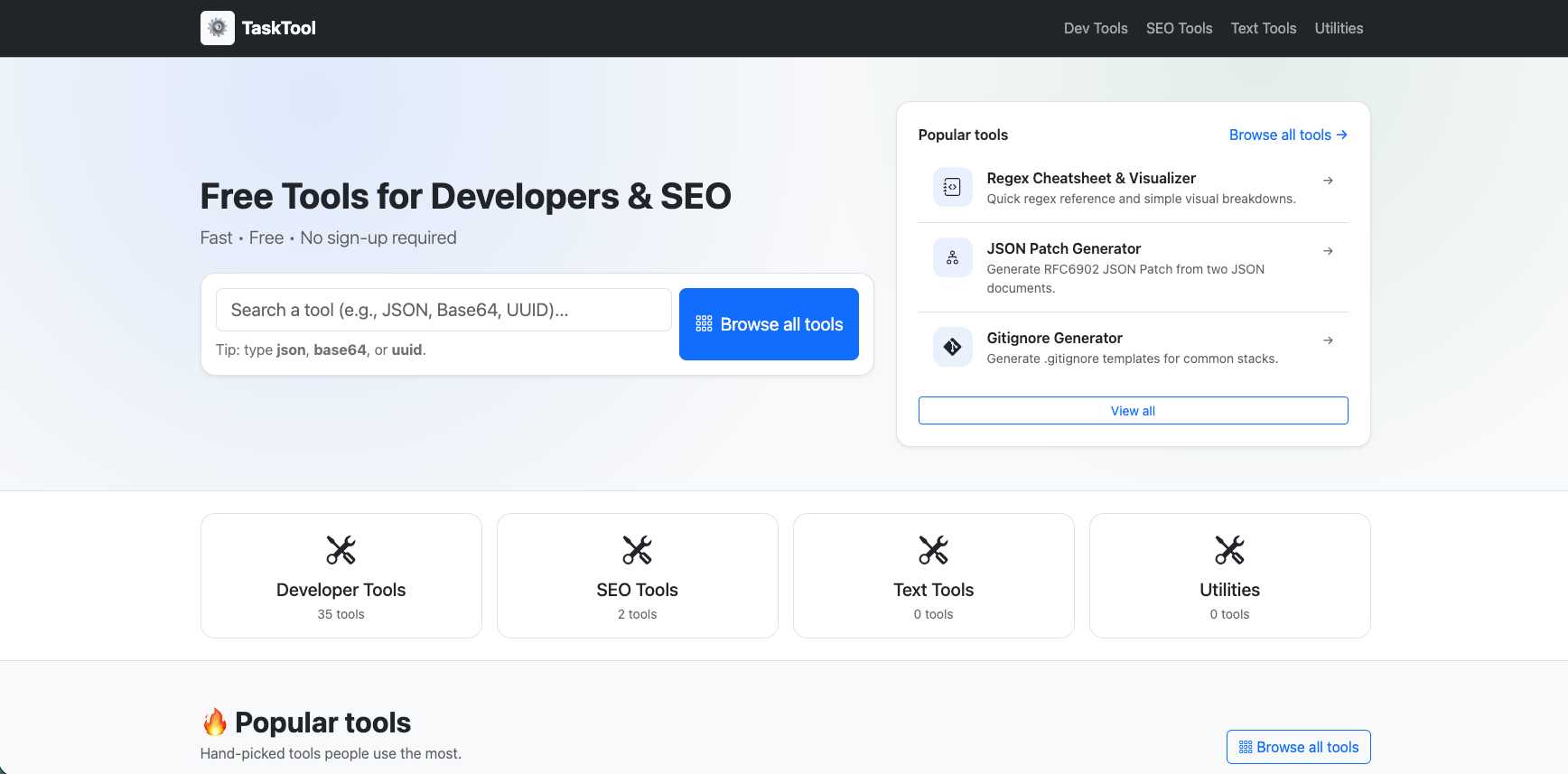Click outlined Browse all tools button at bottom

[x=1298, y=747]
